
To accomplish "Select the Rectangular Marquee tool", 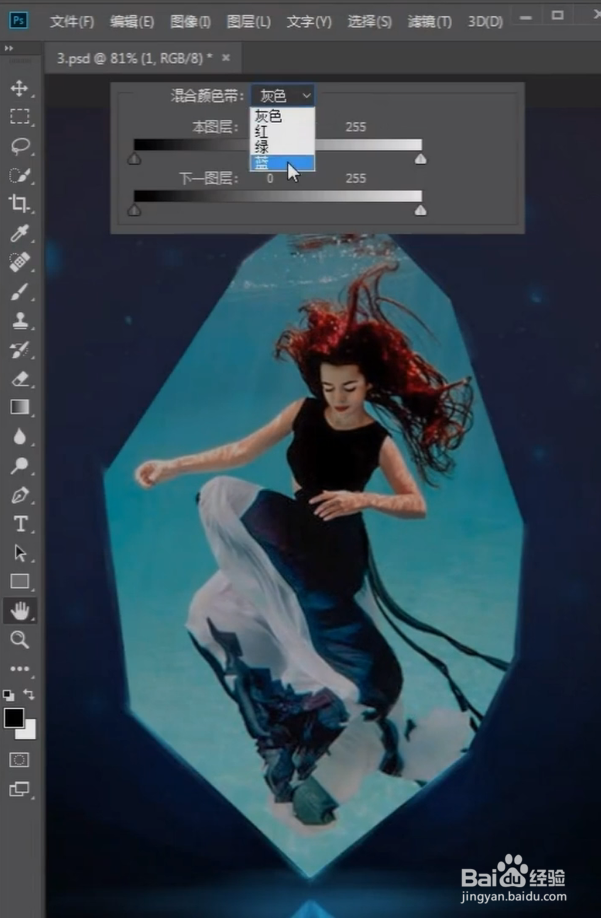I will click(19, 117).
